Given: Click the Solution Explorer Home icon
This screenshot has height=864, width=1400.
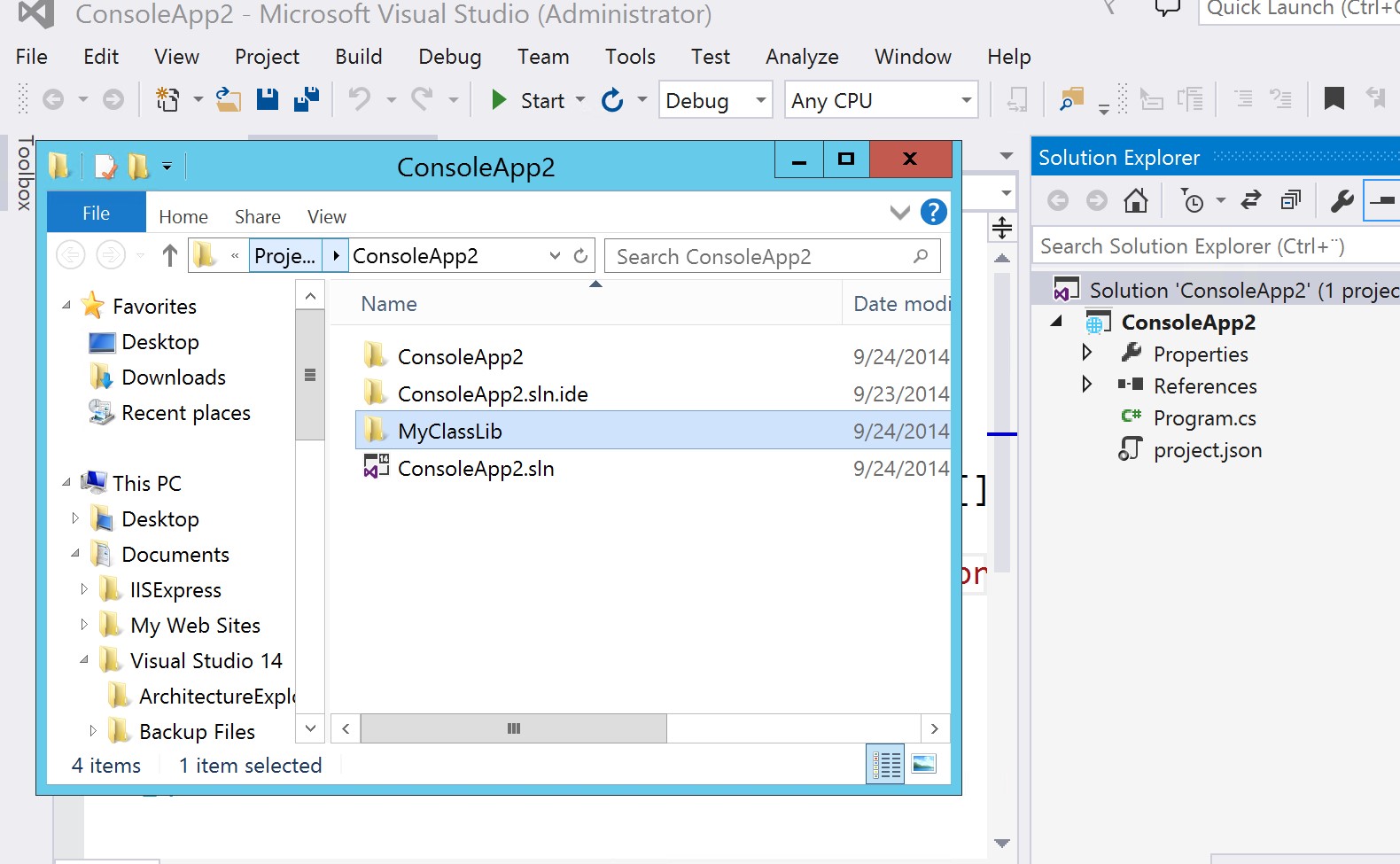Looking at the screenshot, I should (1136, 201).
